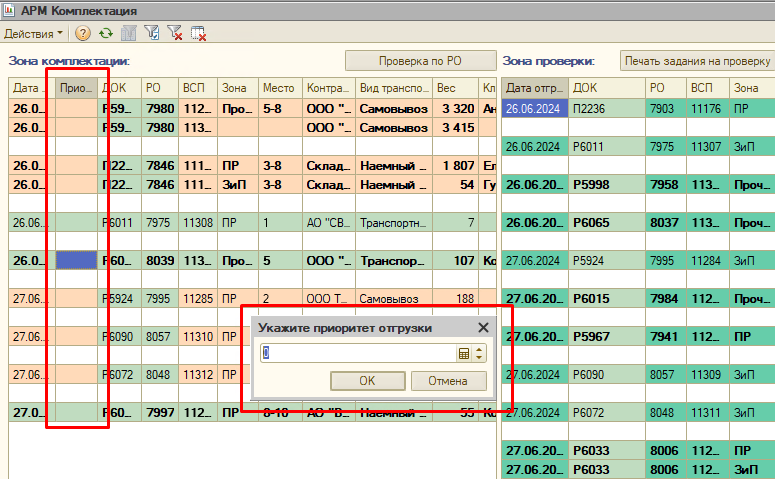The image size is (775, 479).
Task: Select the 7903 РО cell
Action: (x=665, y=109)
